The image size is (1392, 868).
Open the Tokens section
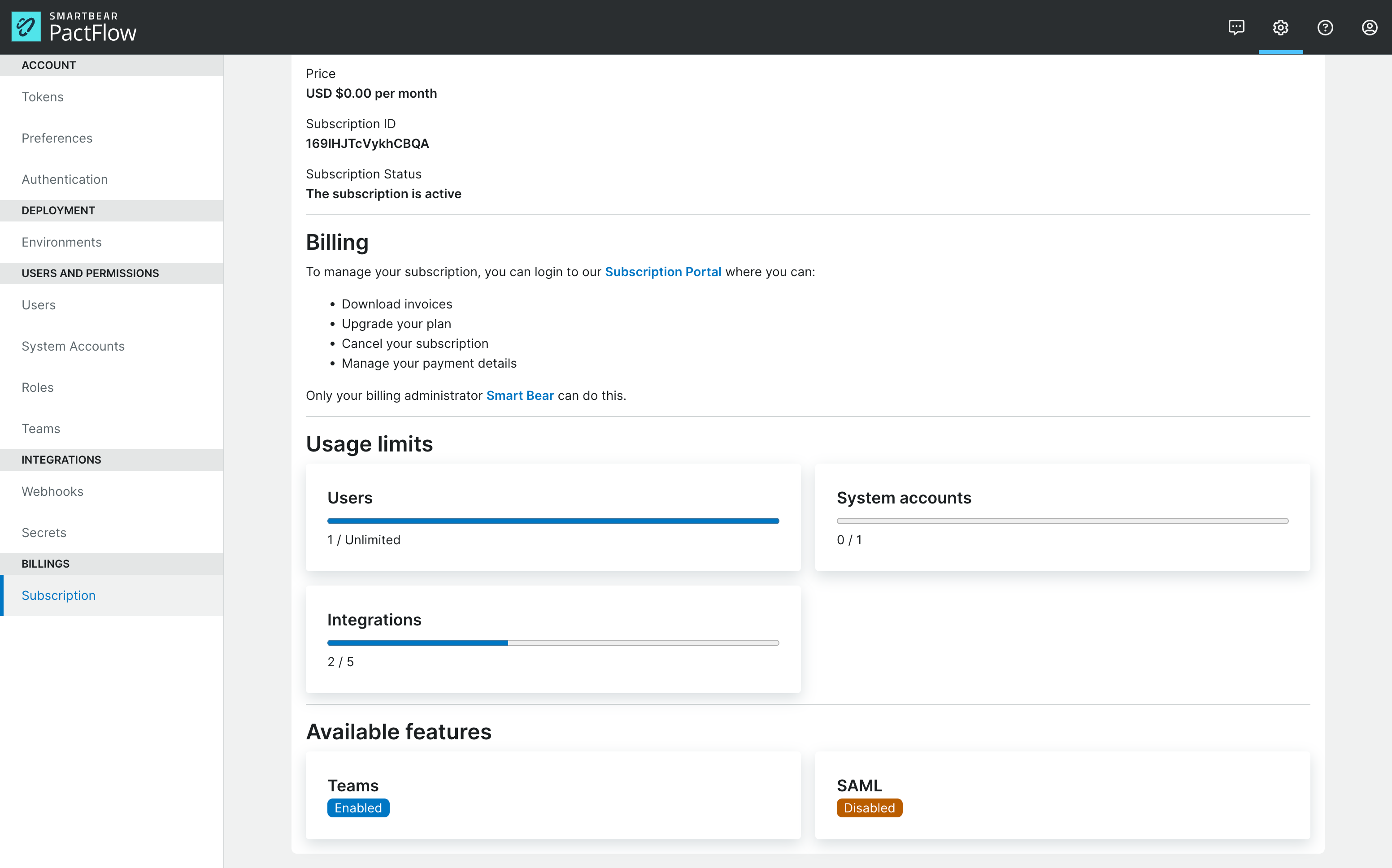[x=43, y=96]
